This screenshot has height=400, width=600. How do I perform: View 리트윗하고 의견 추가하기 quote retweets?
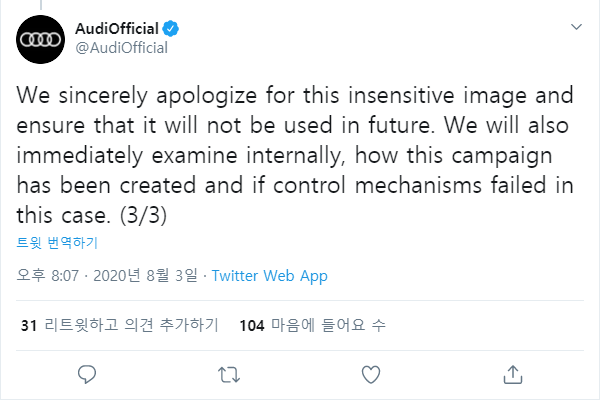pos(131,325)
